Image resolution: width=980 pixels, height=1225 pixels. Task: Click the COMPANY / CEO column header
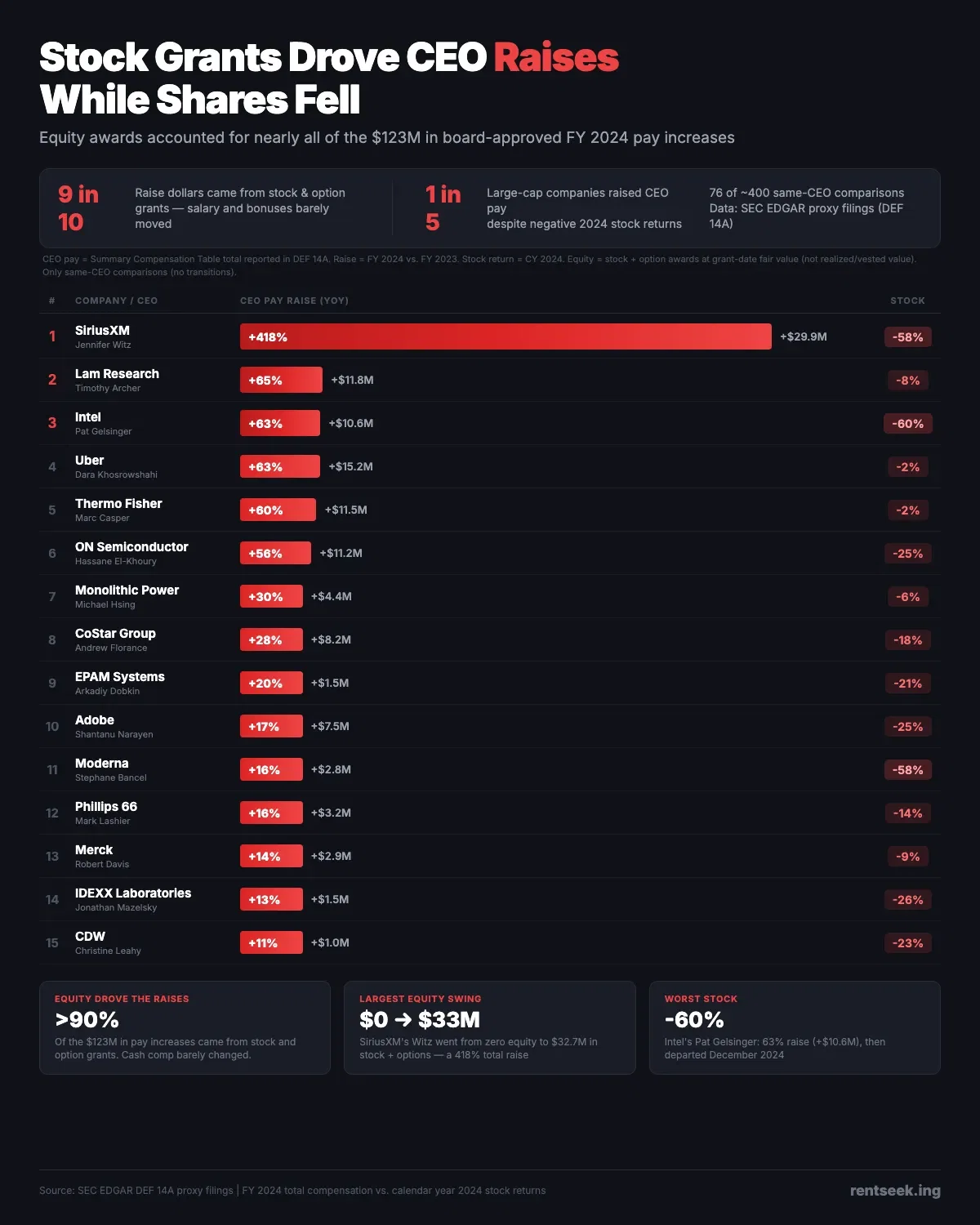point(116,301)
